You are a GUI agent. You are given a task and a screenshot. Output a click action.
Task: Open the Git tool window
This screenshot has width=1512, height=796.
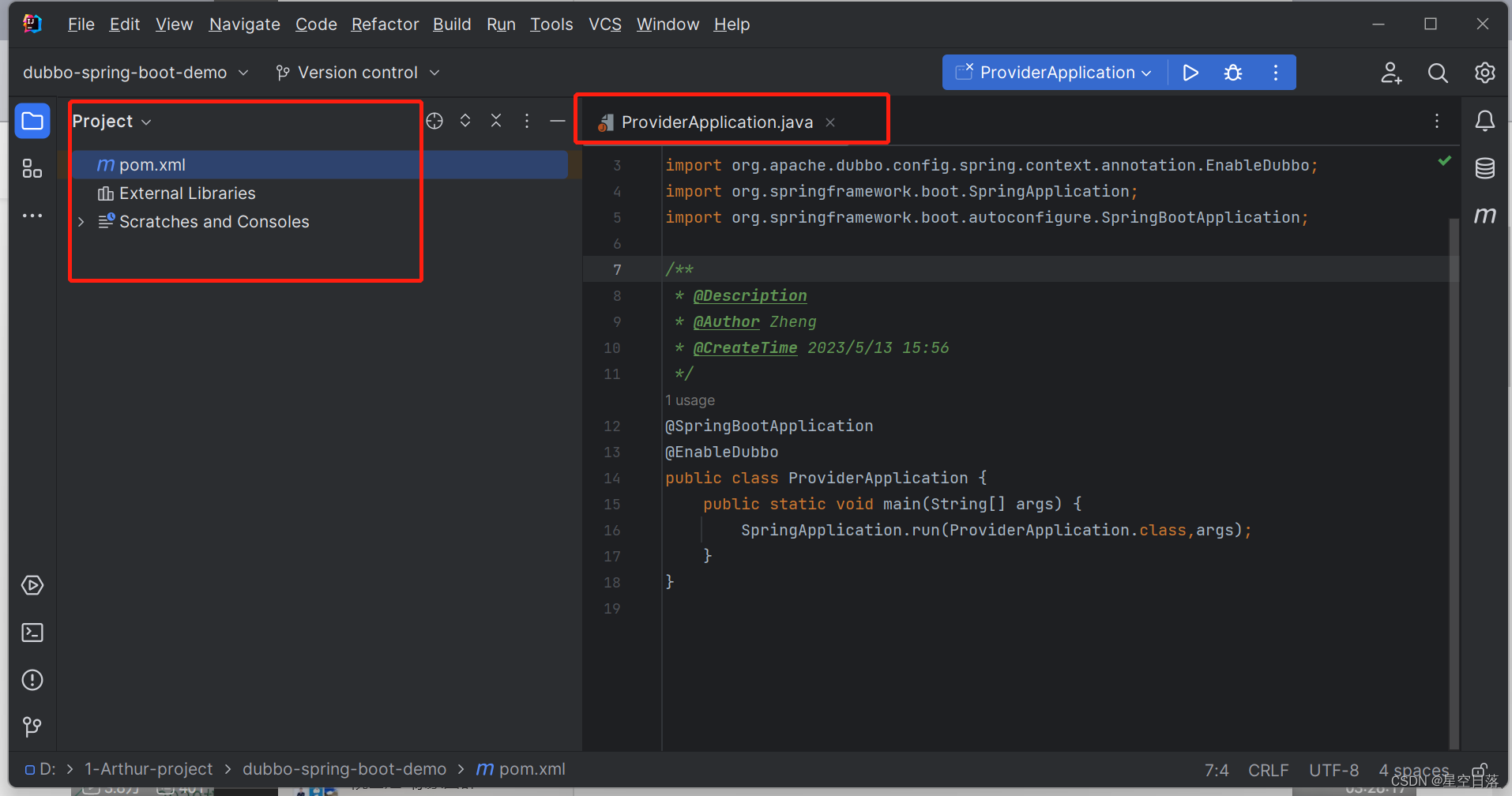click(32, 727)
